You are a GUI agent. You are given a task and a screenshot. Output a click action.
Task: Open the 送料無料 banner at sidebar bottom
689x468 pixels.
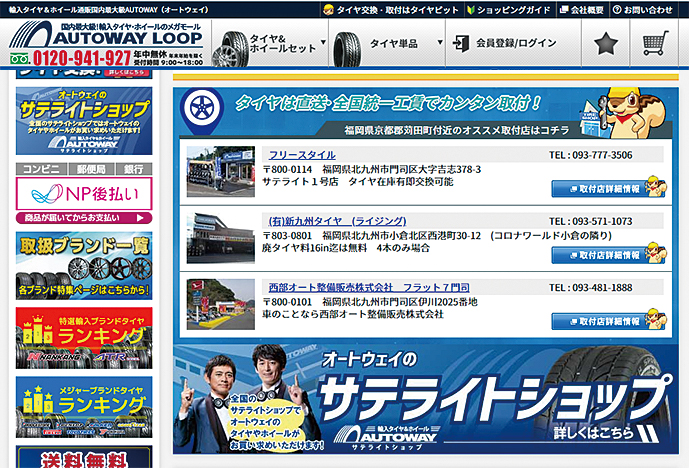click(84, 457)
